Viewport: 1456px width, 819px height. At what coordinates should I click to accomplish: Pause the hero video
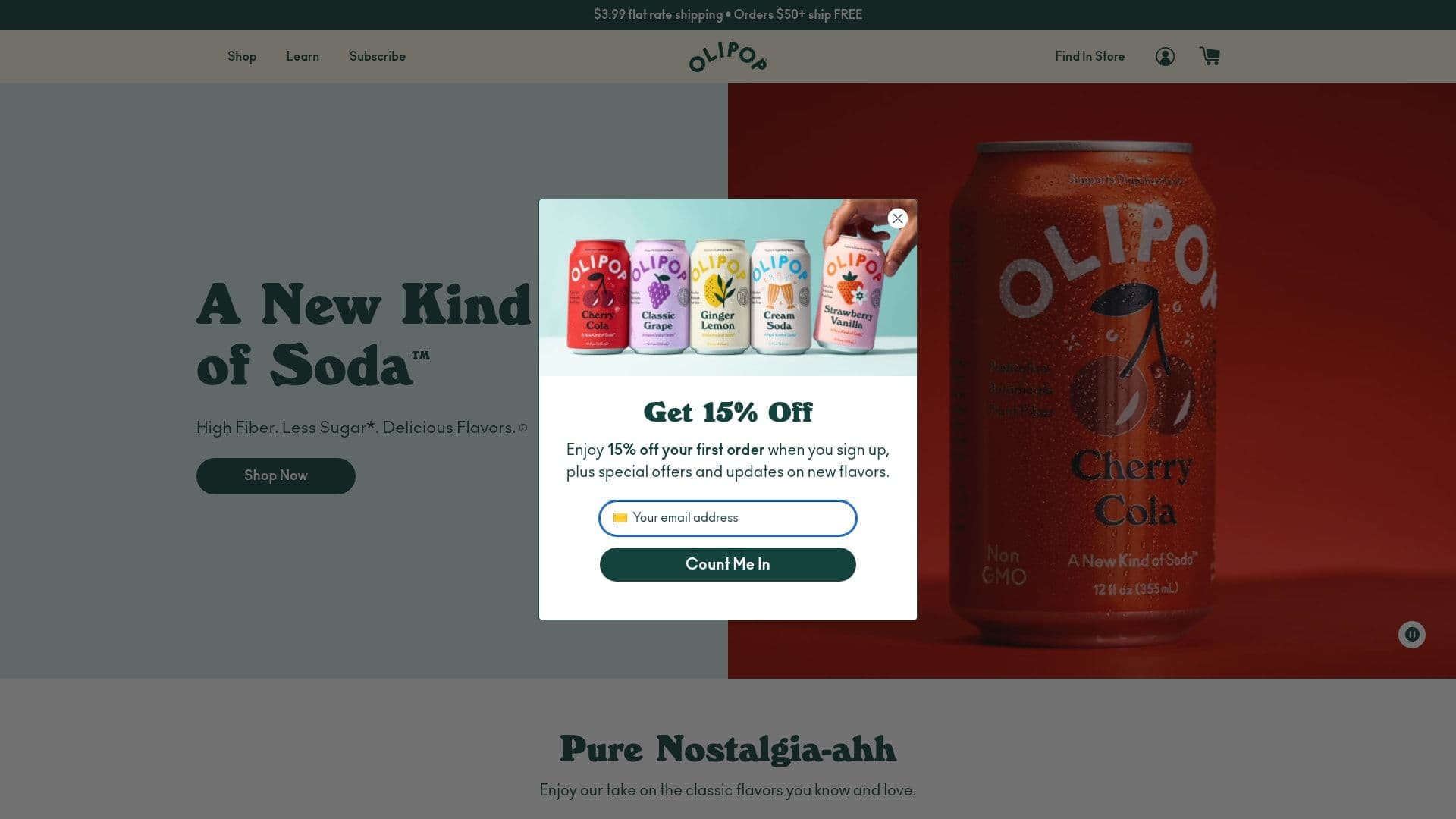tap(1412, 635)
